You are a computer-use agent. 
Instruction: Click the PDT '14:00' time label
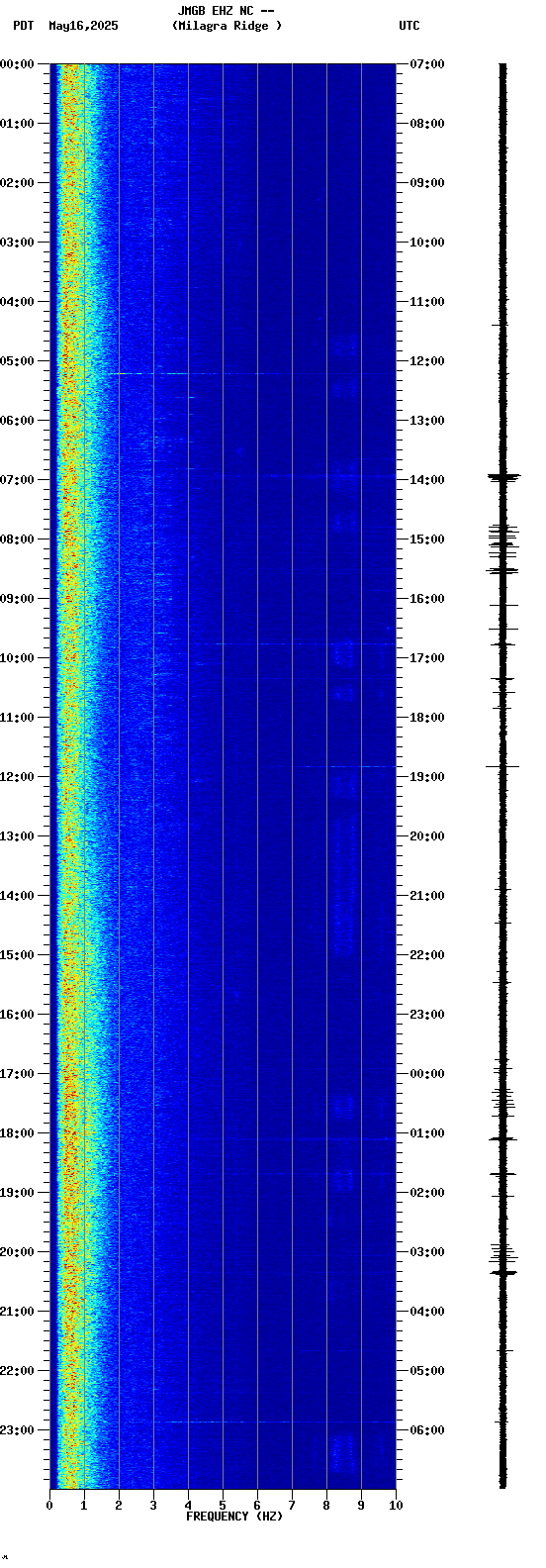(x=18, y=896)
